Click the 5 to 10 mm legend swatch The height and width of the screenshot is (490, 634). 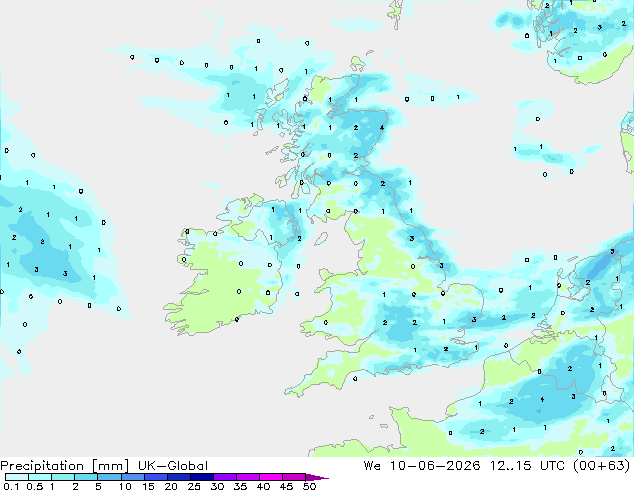coord(109,477)
